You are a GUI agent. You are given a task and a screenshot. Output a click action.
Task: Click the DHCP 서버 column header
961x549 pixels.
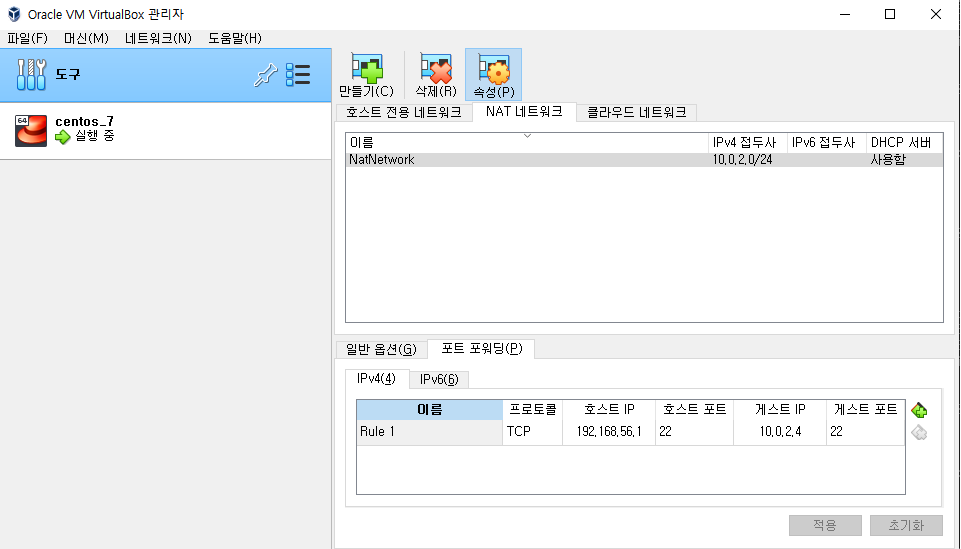(x=904, y=142)
